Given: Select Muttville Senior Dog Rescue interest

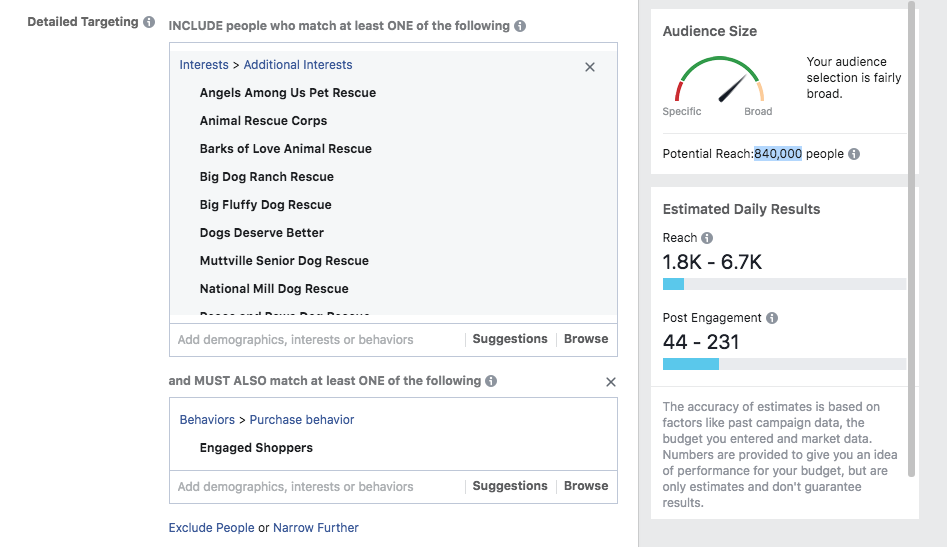Looking at the screenshot, I should [x=284, y=261].
